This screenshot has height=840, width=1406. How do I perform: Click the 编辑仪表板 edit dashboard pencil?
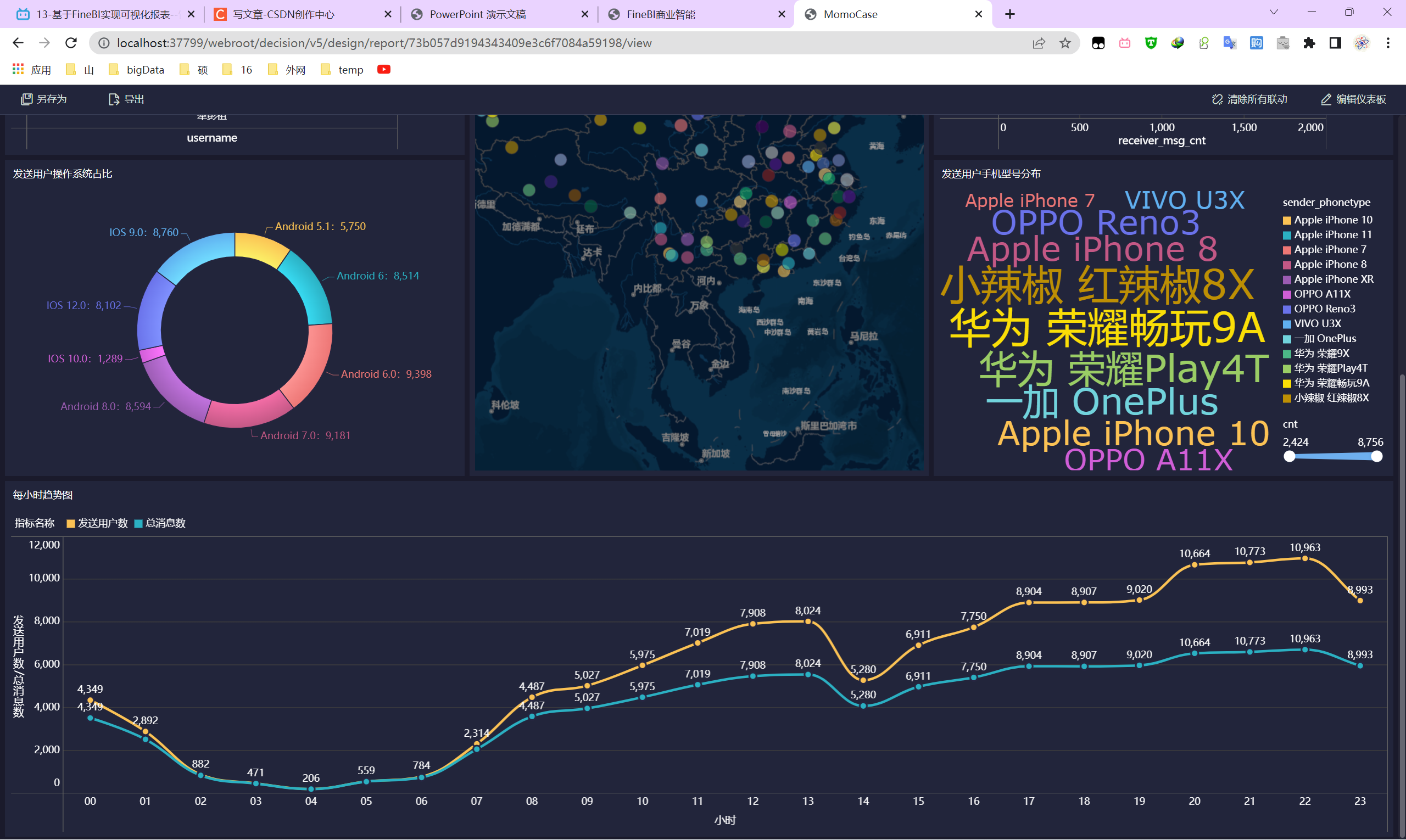point(1326,99)
